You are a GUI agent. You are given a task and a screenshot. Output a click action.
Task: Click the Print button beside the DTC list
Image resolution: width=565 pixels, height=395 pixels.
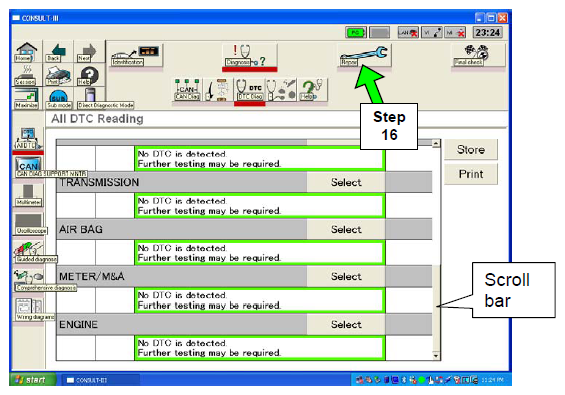click(471, 174)
